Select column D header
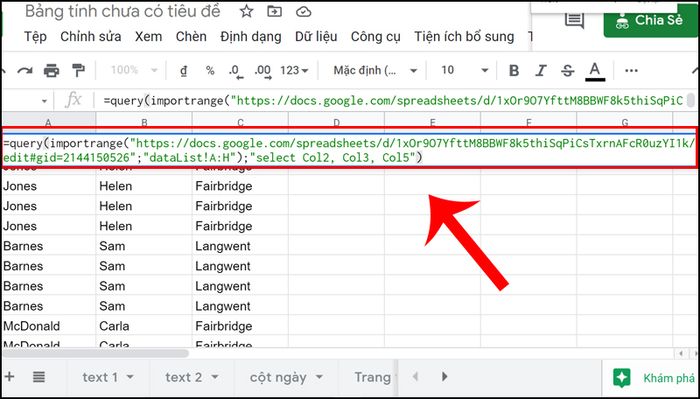The height and width of the screenshot is (399, 700). [x=336, y=123]
